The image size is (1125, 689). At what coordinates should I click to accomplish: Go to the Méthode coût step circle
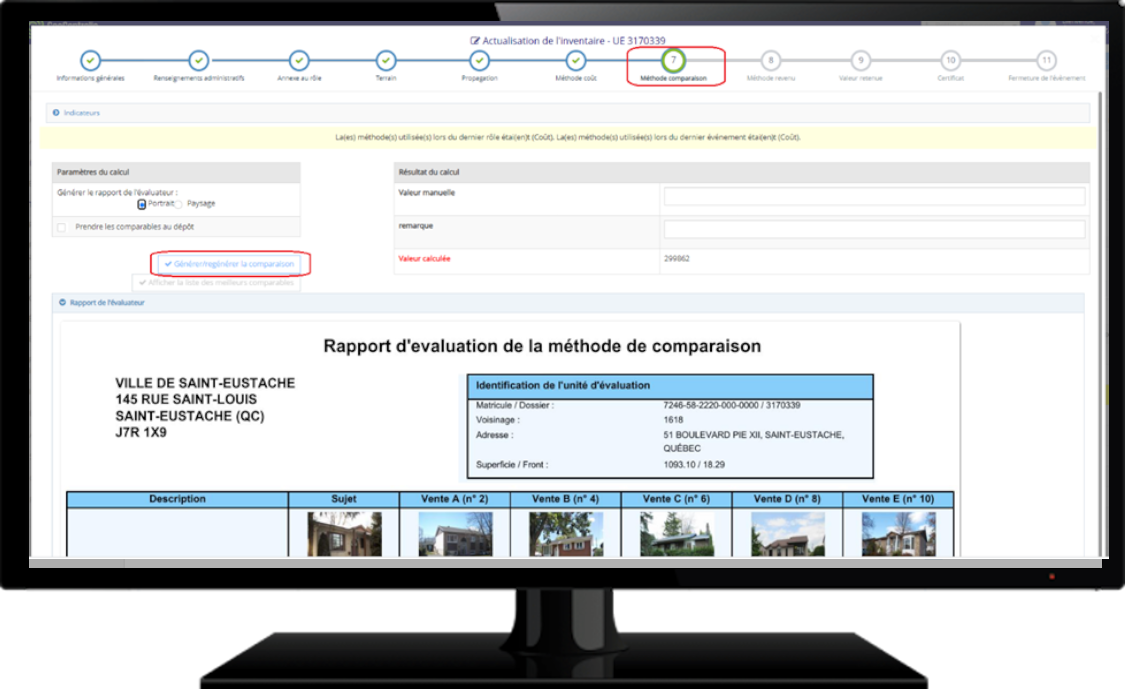tap(575, 60)
